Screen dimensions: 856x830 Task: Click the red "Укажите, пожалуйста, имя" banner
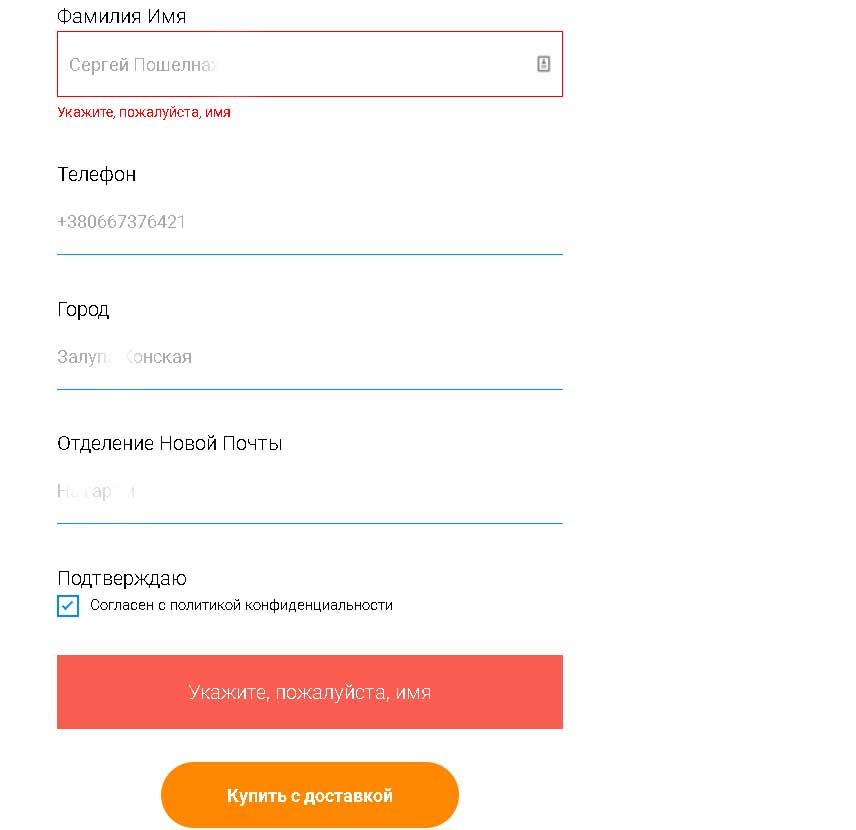(309, 692)
